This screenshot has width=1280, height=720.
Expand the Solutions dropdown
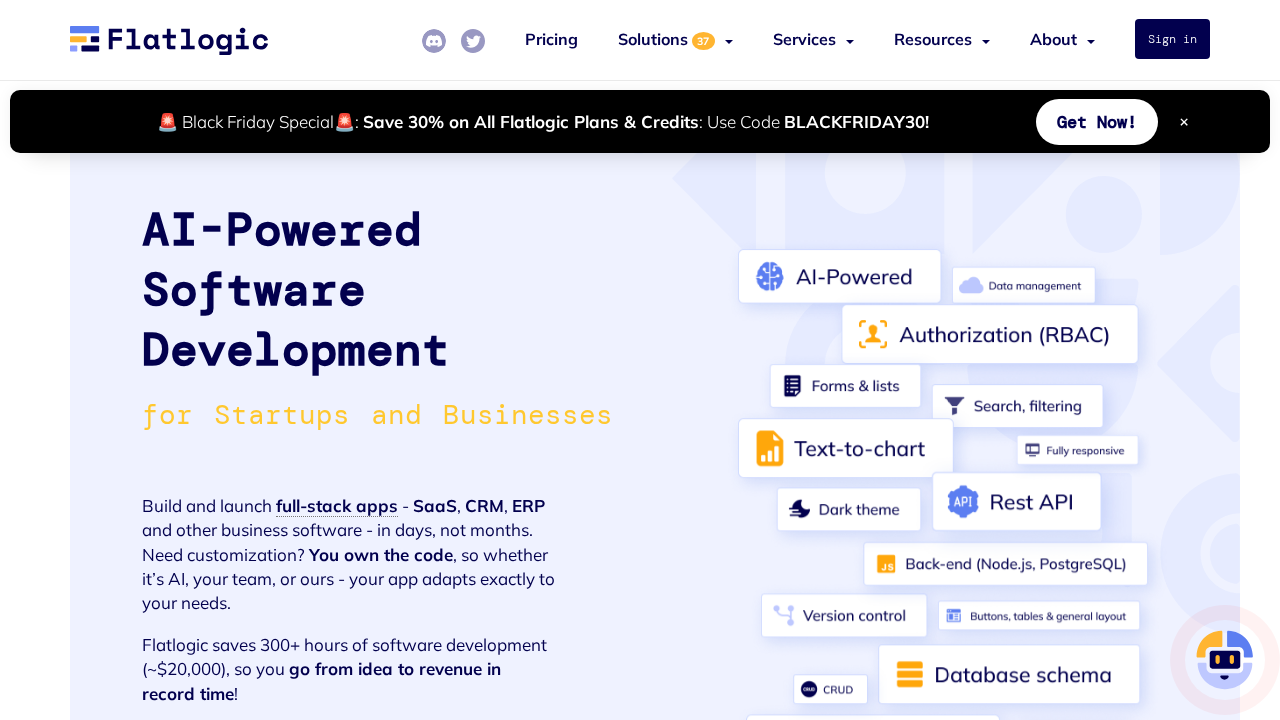tap(675, 40)
